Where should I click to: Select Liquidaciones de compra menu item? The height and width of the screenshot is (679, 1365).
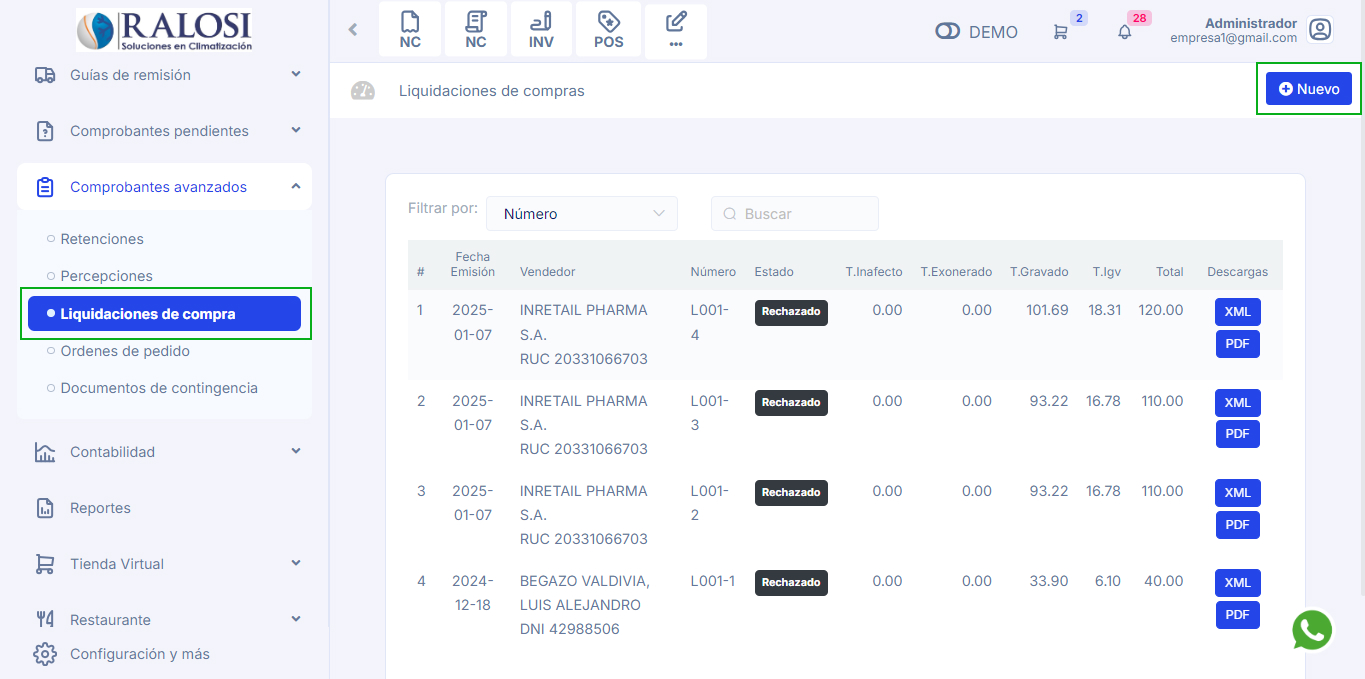point(165,314)
